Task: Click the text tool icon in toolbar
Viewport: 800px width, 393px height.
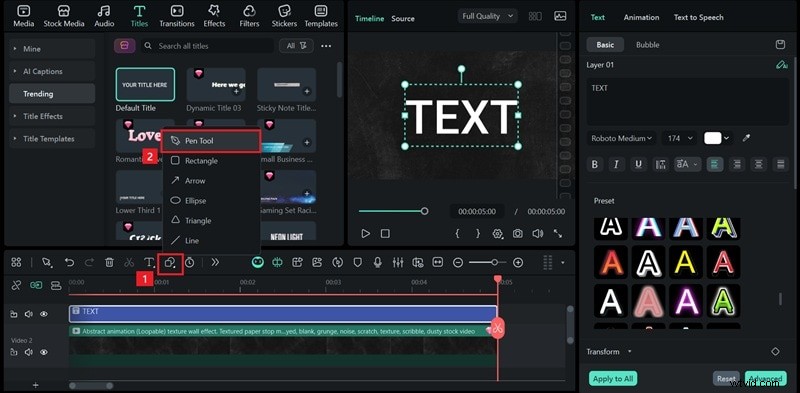Action: pyautogui.click(x=149, y=262)
